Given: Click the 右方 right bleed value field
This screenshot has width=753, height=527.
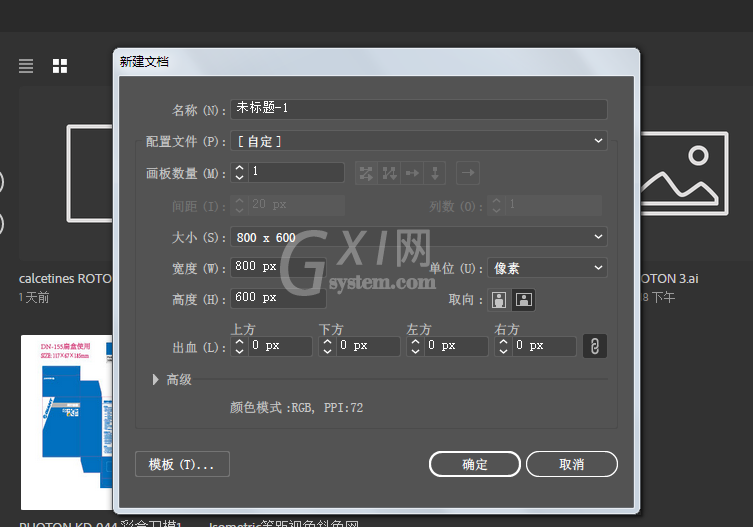Looking at the screenshot, I should tap(544, 346).
